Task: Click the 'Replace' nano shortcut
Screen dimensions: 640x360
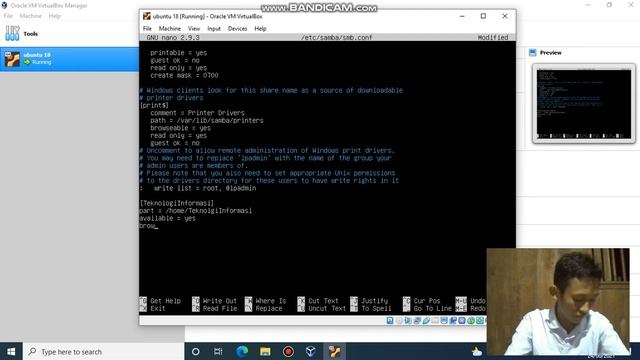Action: coord(269,309)
